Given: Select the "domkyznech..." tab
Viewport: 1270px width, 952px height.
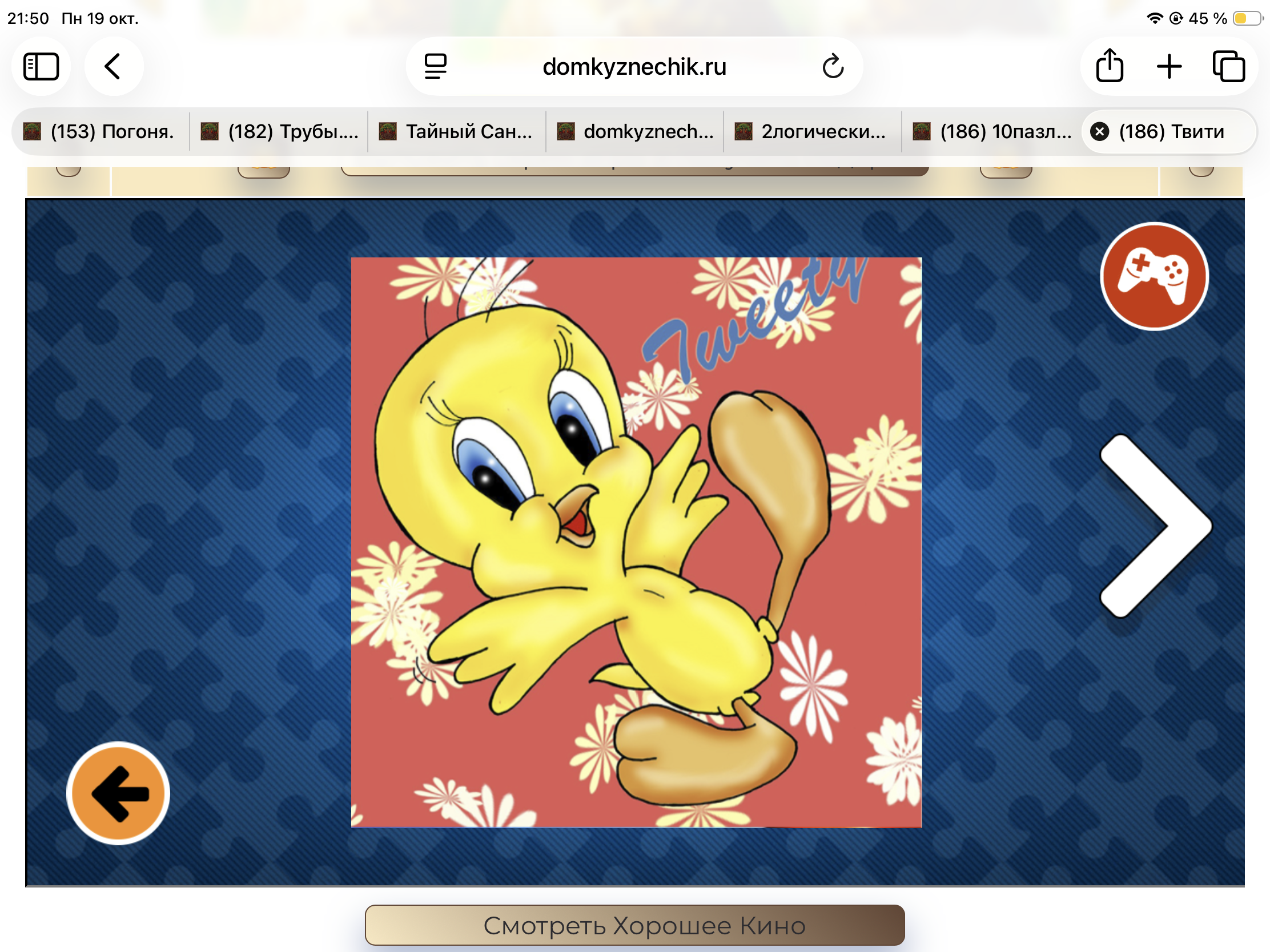Looking at the screenshot, I should tap(635, 131).
